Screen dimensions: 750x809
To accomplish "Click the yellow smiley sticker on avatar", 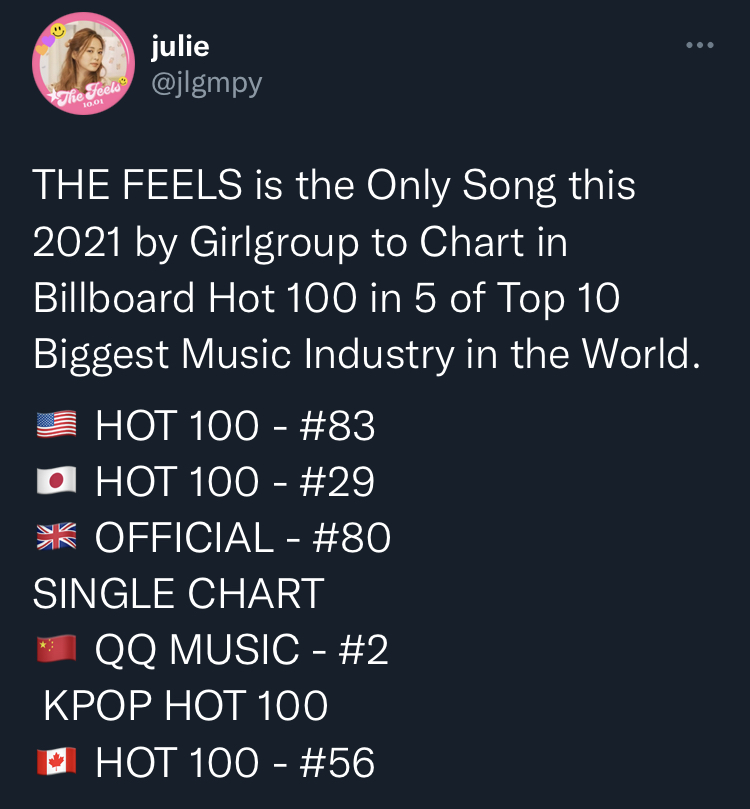I will tap(58, 30).
